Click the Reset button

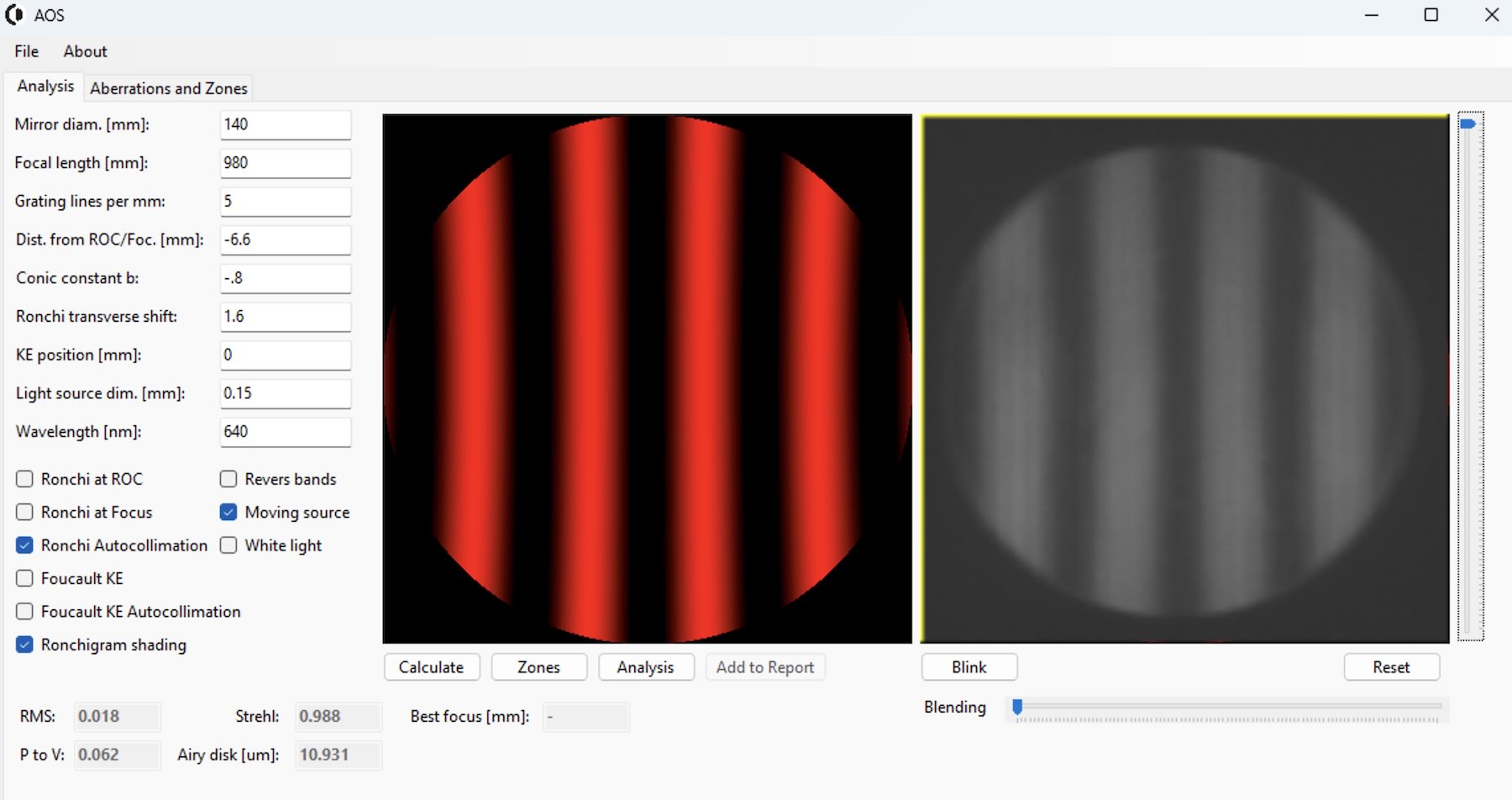tap(1392, 667)
